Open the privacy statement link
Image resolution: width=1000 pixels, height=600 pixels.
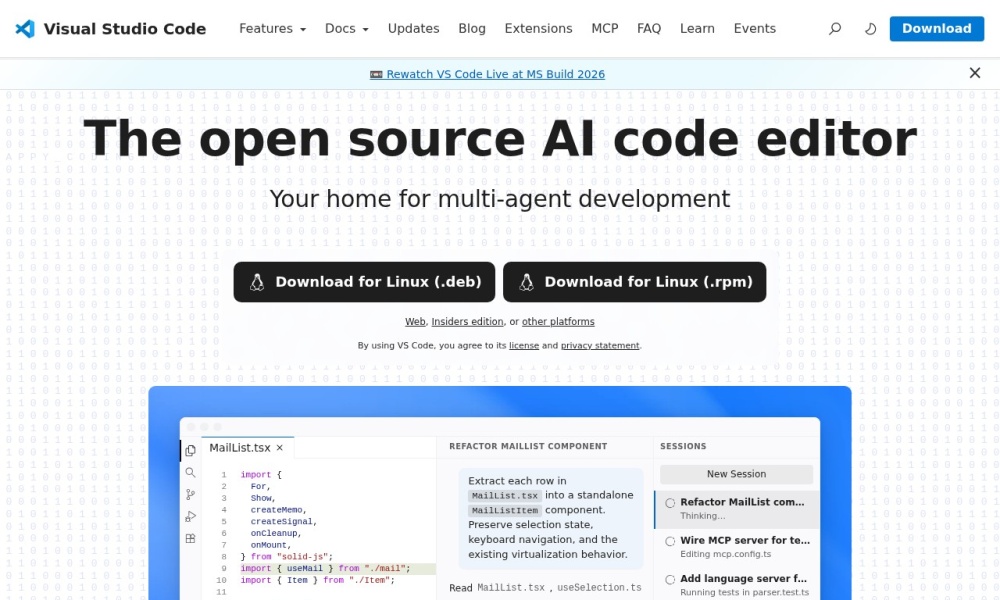(599, 346)
